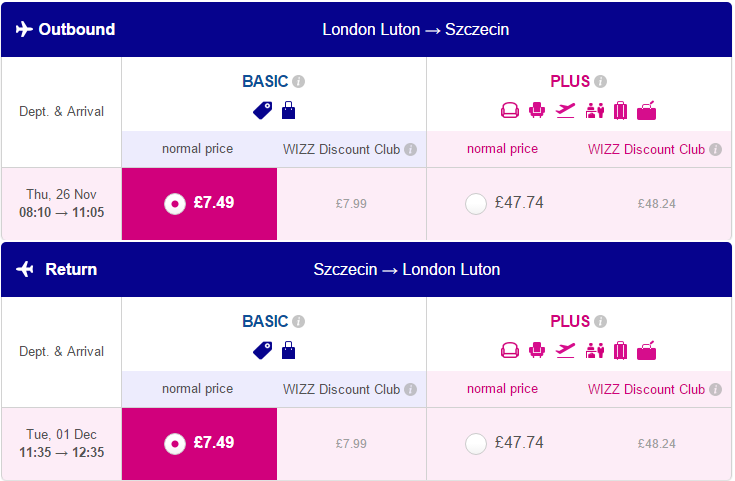Click return PLUS WIZZ Discount Club price £48.24
The width and height of the screenshot is (735, 481).
click(x=657, y=444)
